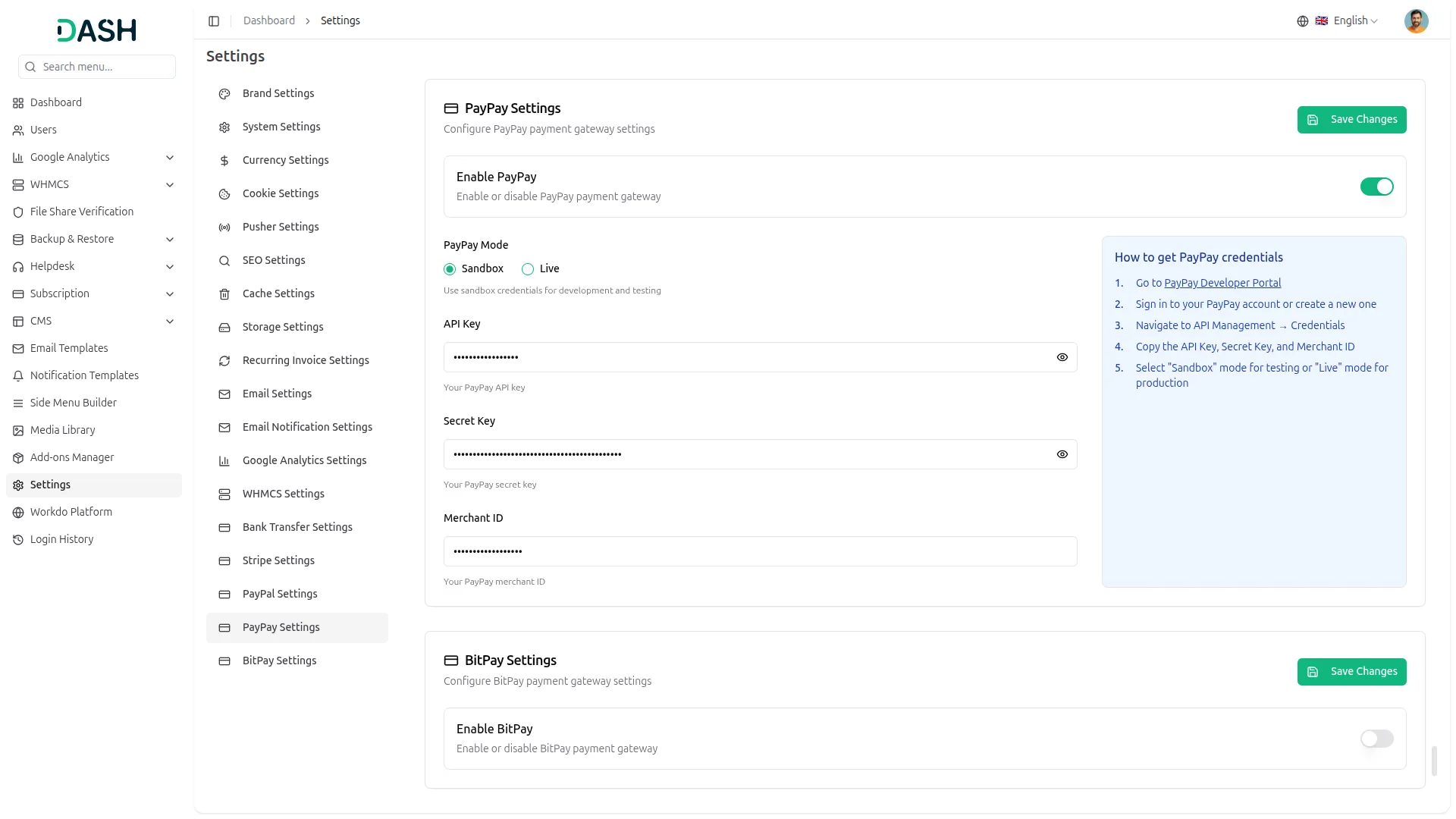Open the PayPay Developer Portal link

pyautogui.click(x=1222, y=283)
